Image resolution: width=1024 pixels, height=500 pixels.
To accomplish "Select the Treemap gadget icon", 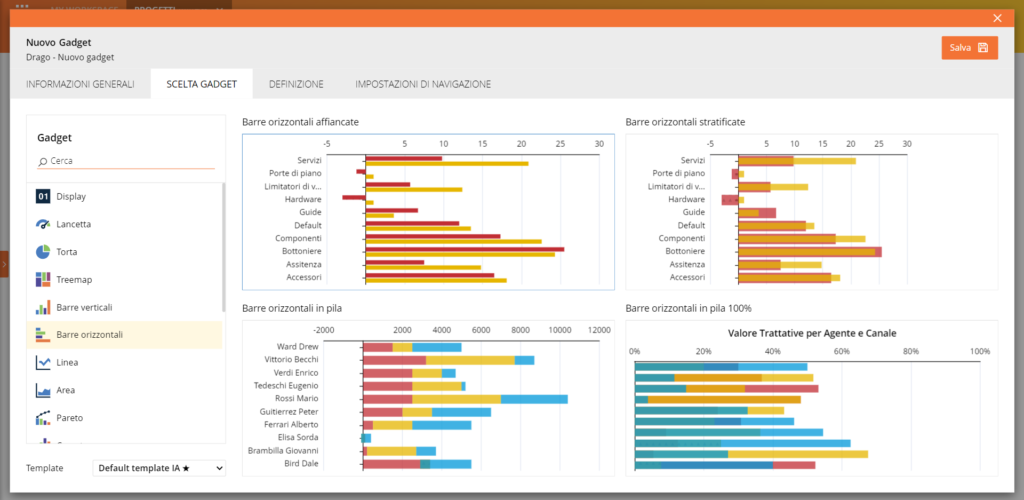I will [x=43, y=279].
